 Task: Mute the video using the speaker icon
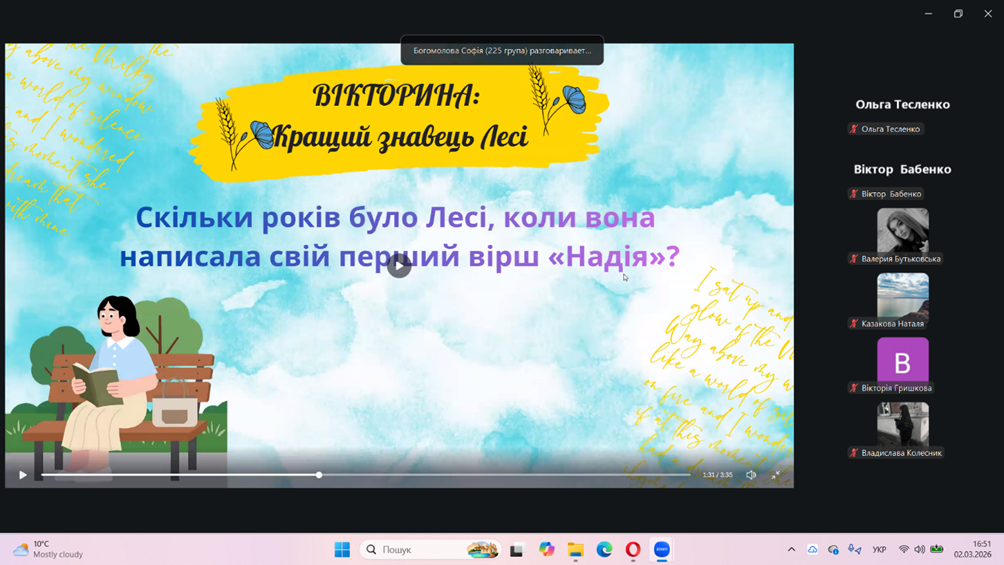(751, 475)
